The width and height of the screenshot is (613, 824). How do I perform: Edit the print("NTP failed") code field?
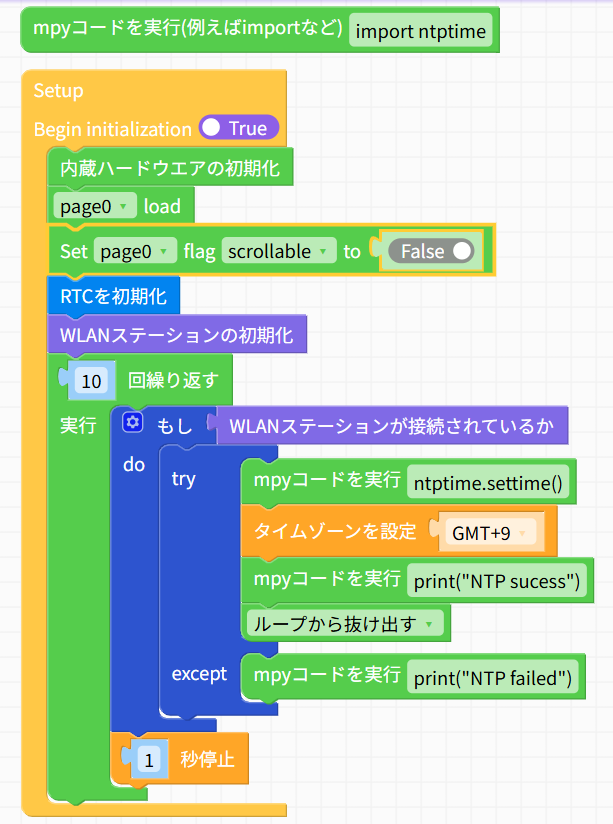(493, 677)
